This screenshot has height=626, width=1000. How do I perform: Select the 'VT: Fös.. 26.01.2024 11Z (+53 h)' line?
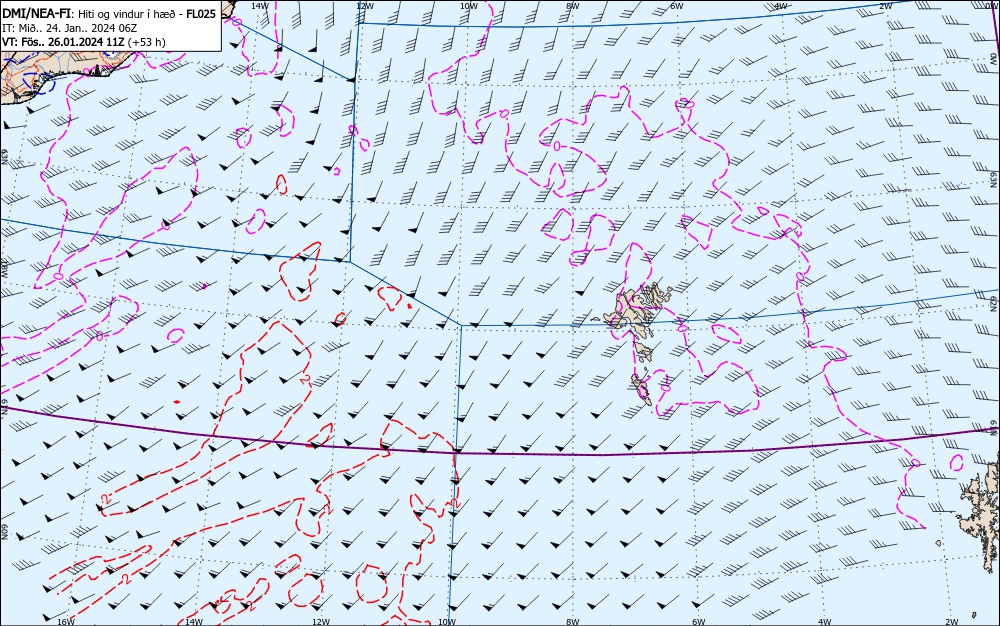click(84, 42)
